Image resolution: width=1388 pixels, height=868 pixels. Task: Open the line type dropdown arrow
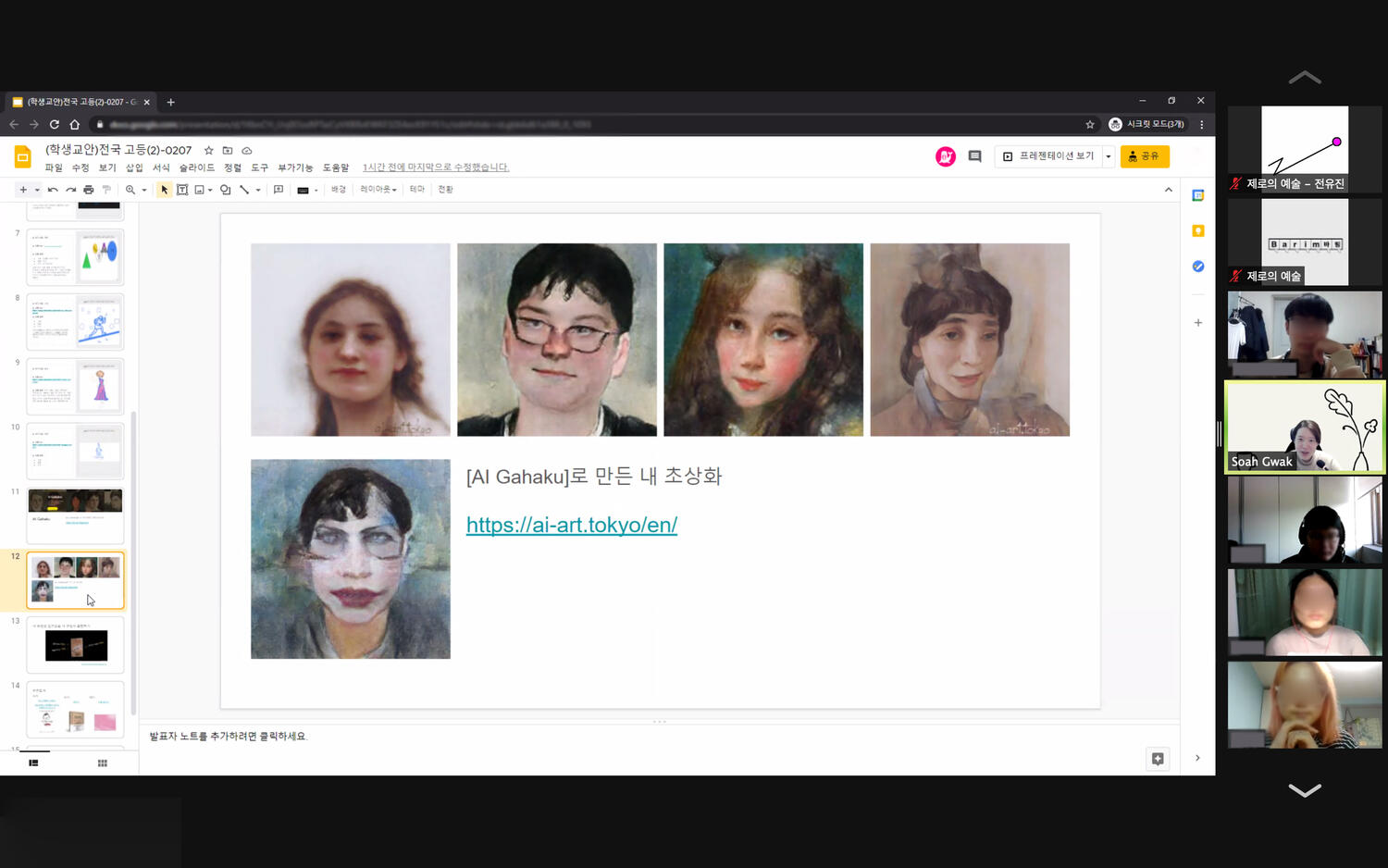point(258,190)
